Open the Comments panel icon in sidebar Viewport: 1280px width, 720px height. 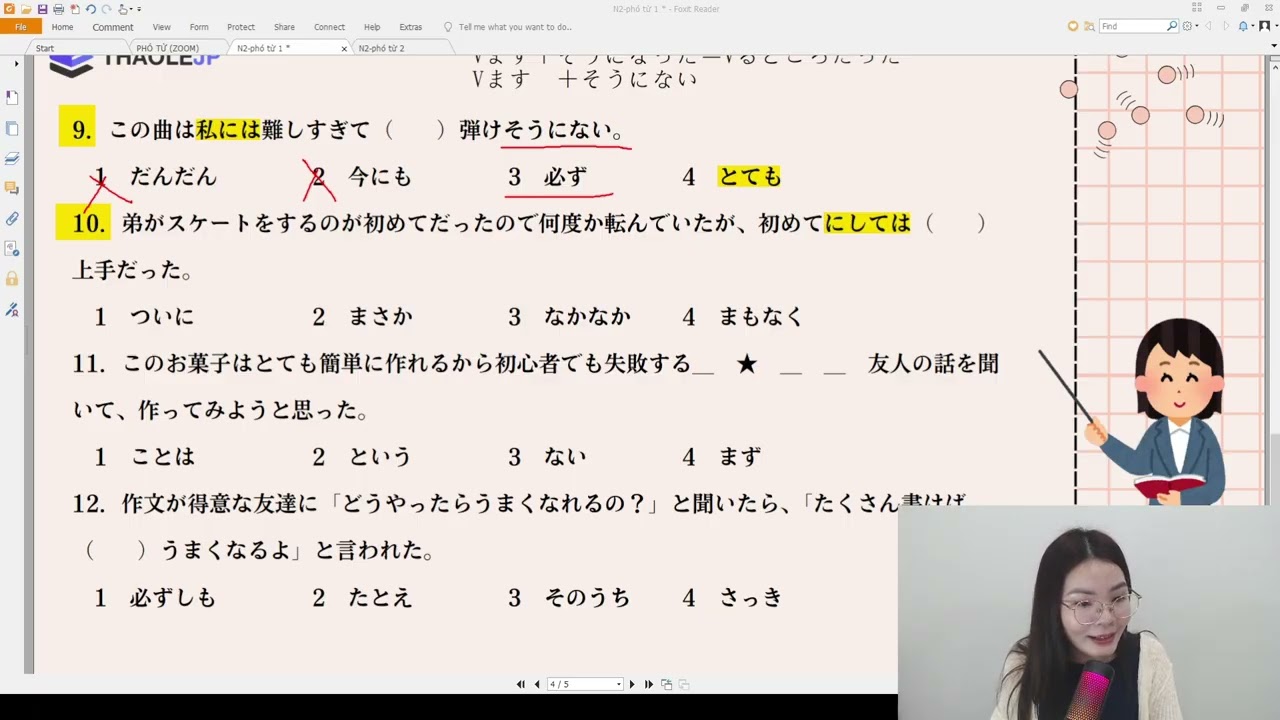click(12, 187)
